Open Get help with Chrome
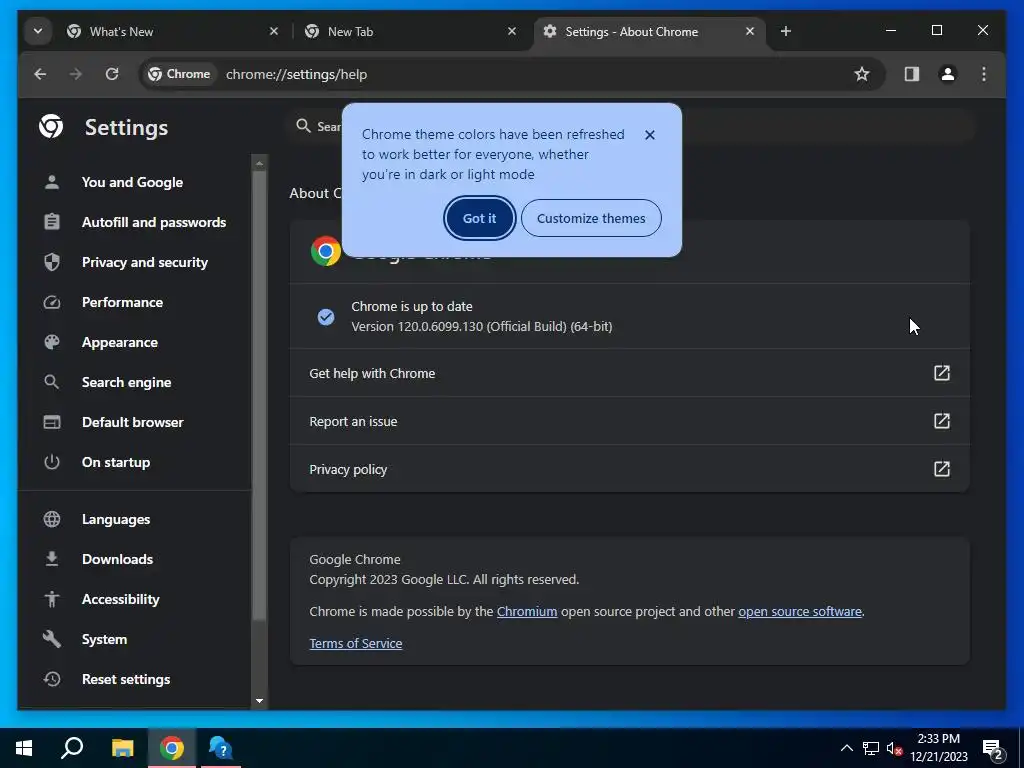The width and height of the screenshot is (1024, 768). click(x=630, y=373)
